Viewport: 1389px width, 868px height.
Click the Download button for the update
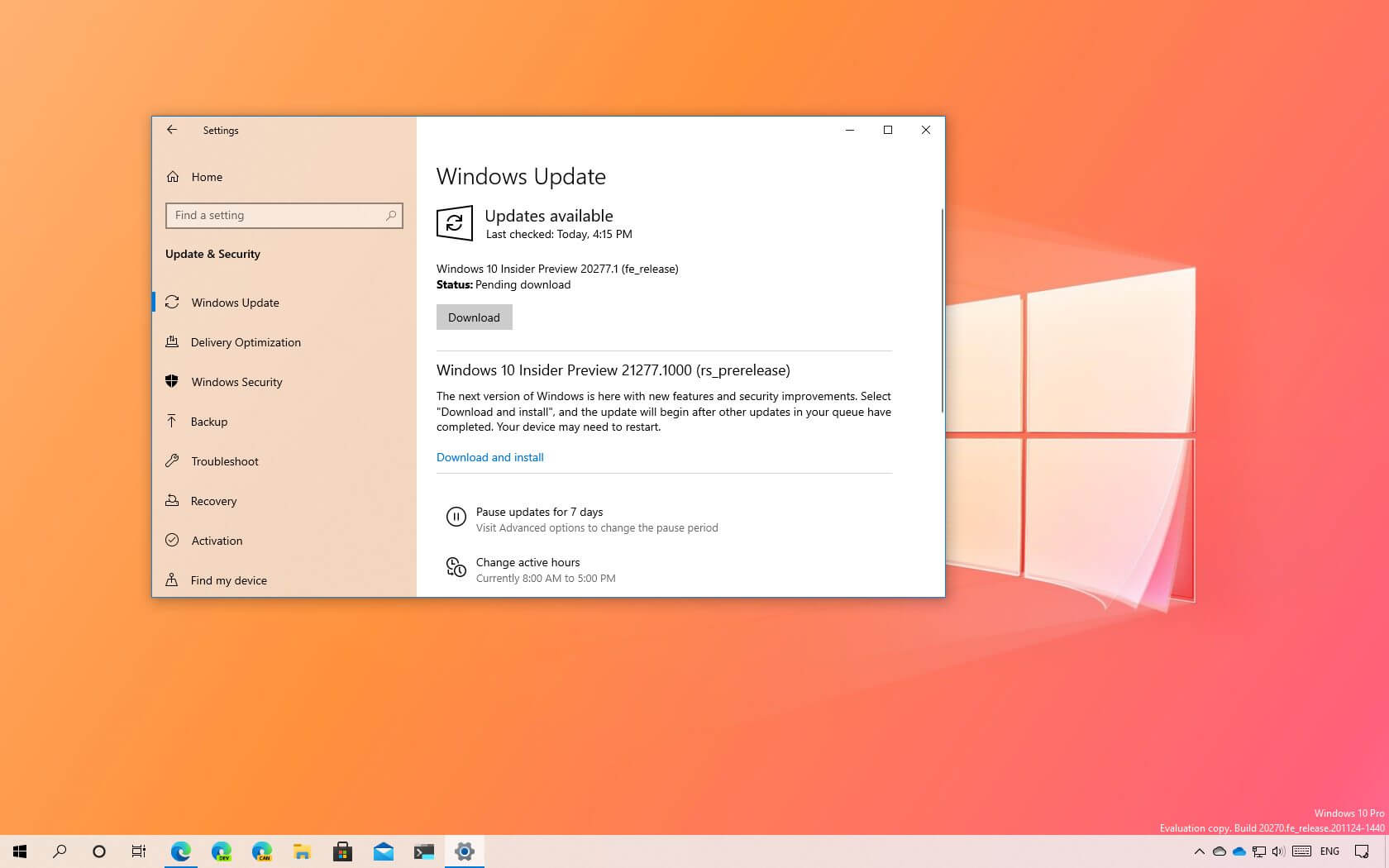(x=474, y=317)
